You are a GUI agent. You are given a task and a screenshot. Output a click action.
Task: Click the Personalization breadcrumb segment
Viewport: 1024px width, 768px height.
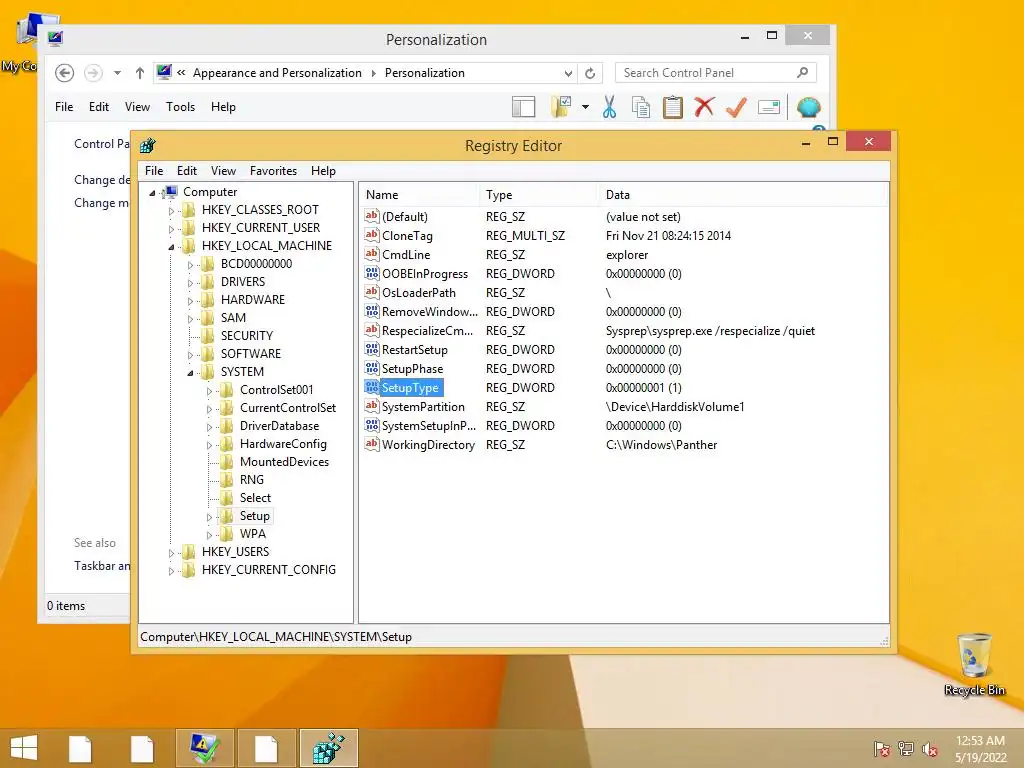(424, 72)
